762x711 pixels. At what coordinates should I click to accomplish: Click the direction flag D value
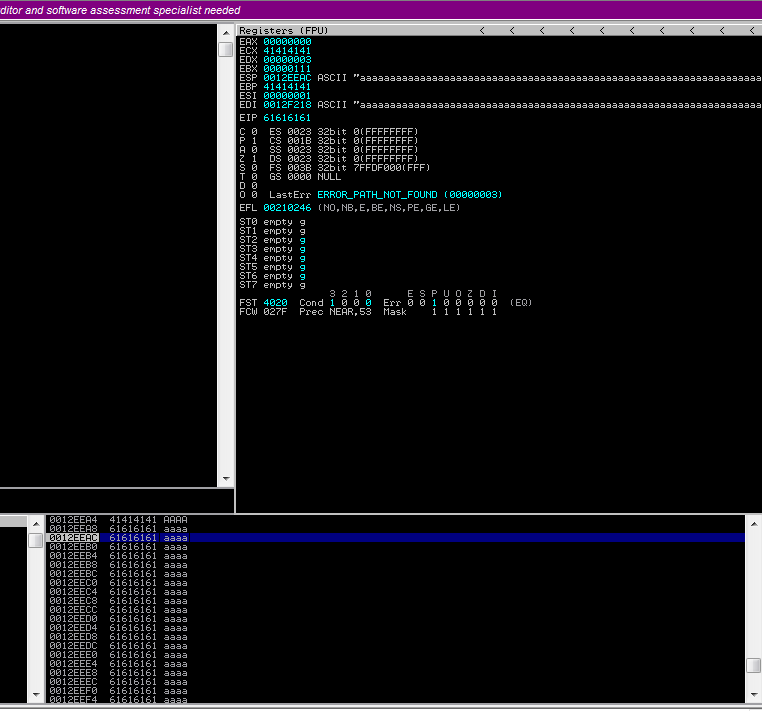pos(254,186)
